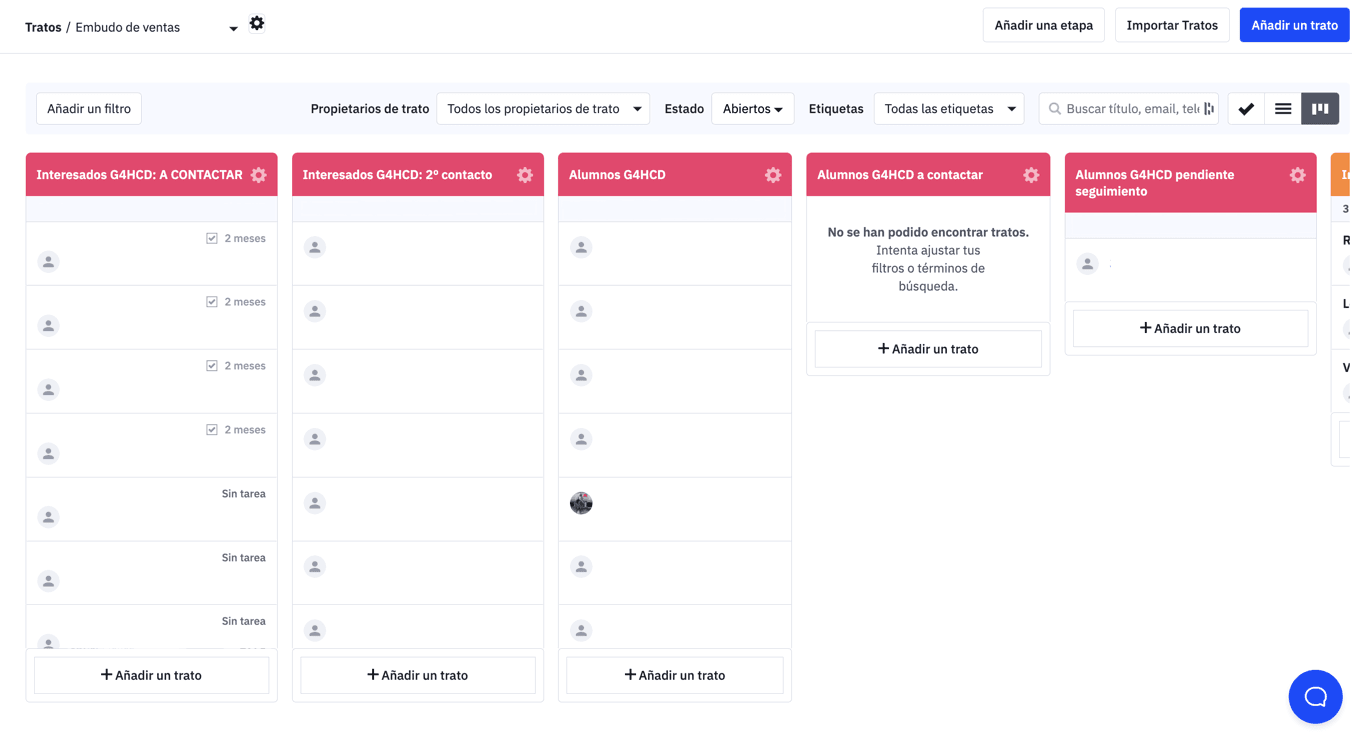Add a deal under Interesados G4HCD: A CONTACTAR
1352x742 pixels.
[151, 675]
